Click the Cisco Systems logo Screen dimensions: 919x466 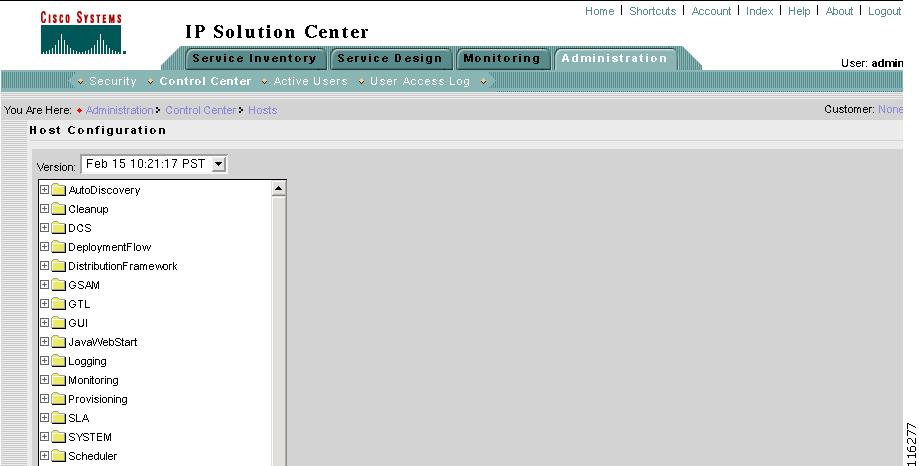(x=82, y=33)
